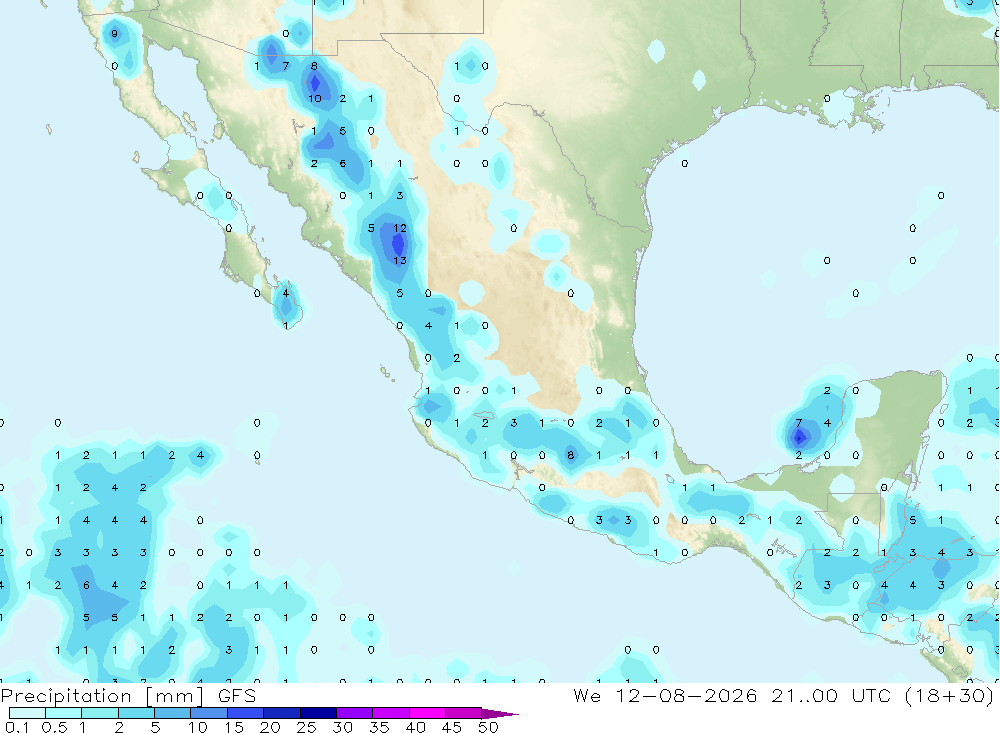
Task: Click the '20' legend scale label
Action: coord(270,727)
